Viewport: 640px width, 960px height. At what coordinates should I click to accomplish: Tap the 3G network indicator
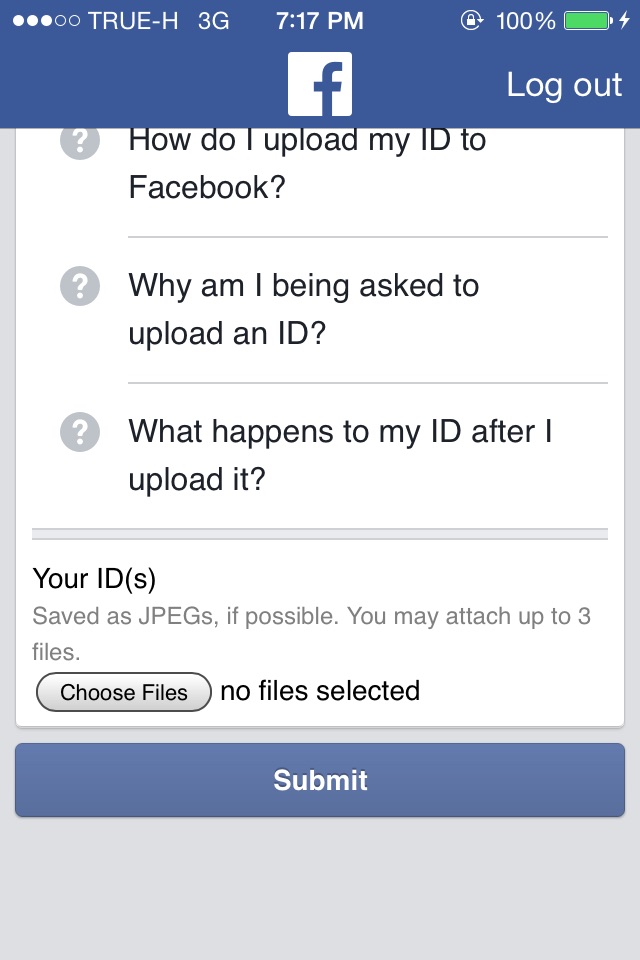[213, 21]
